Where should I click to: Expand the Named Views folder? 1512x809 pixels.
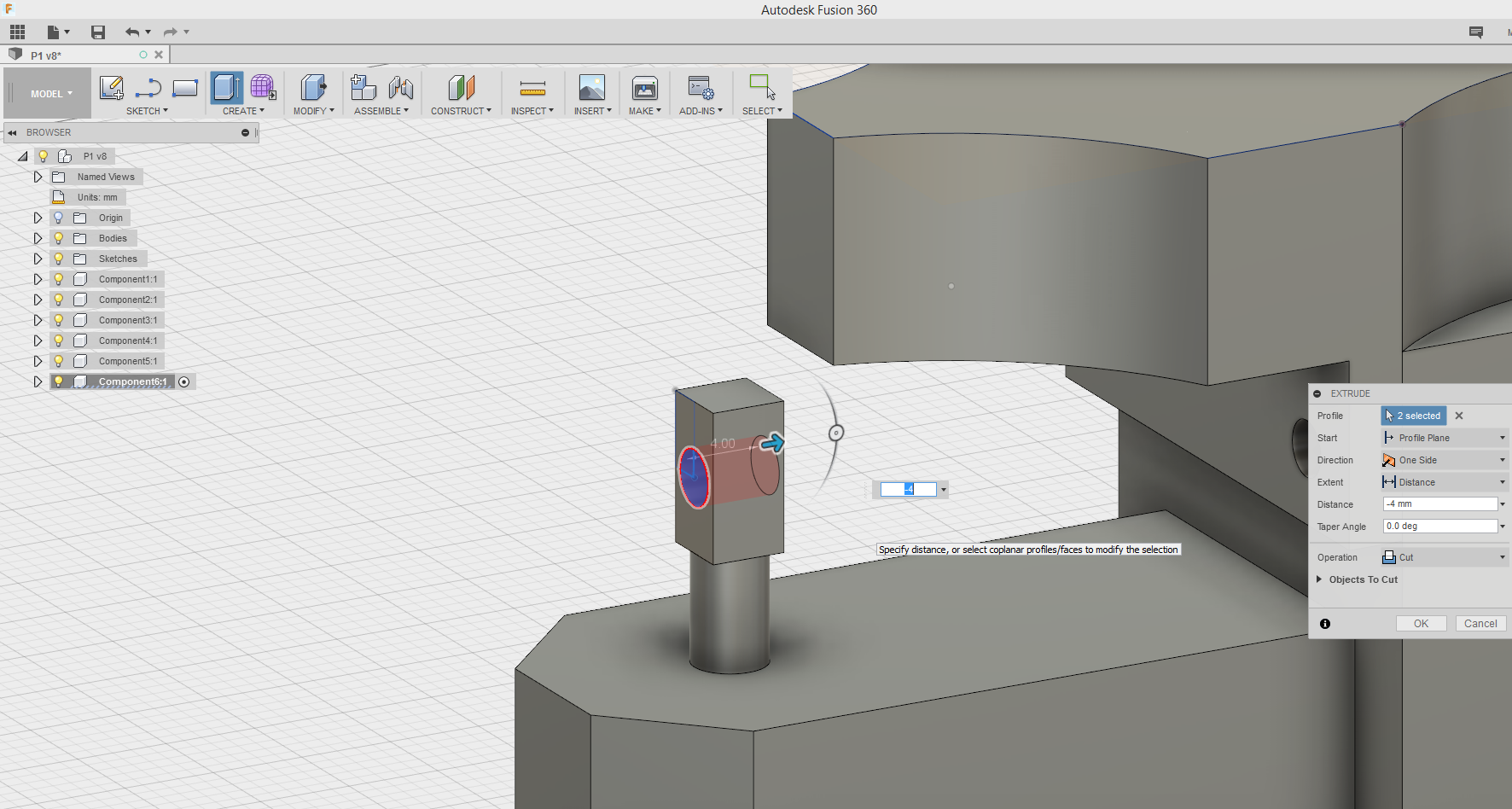[38, 177]
